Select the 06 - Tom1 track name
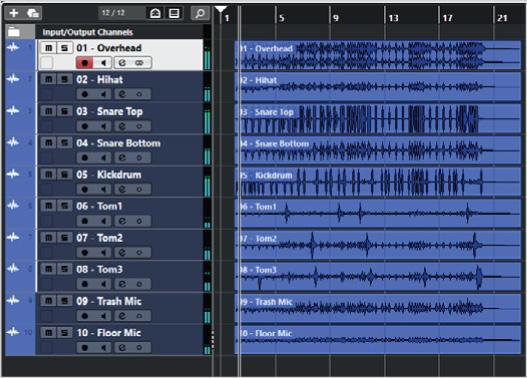 (x=99, y=206)
